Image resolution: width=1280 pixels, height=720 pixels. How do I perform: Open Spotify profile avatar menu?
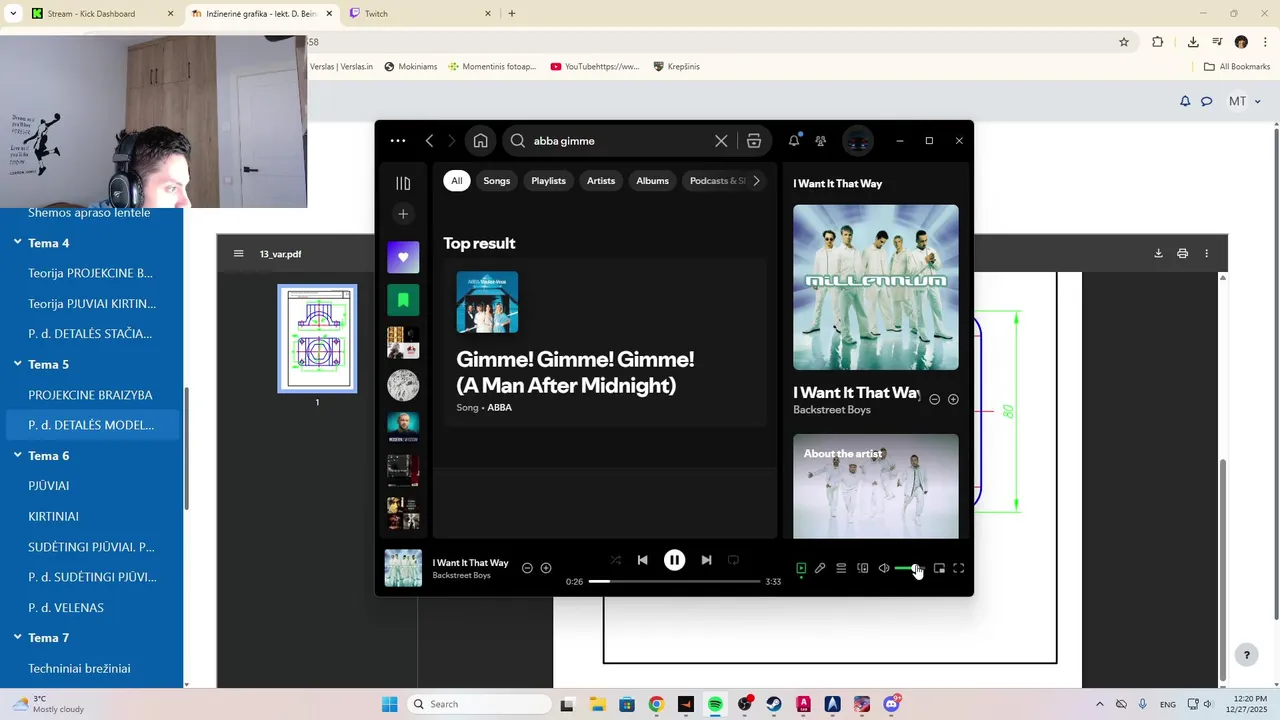[858, 141]
